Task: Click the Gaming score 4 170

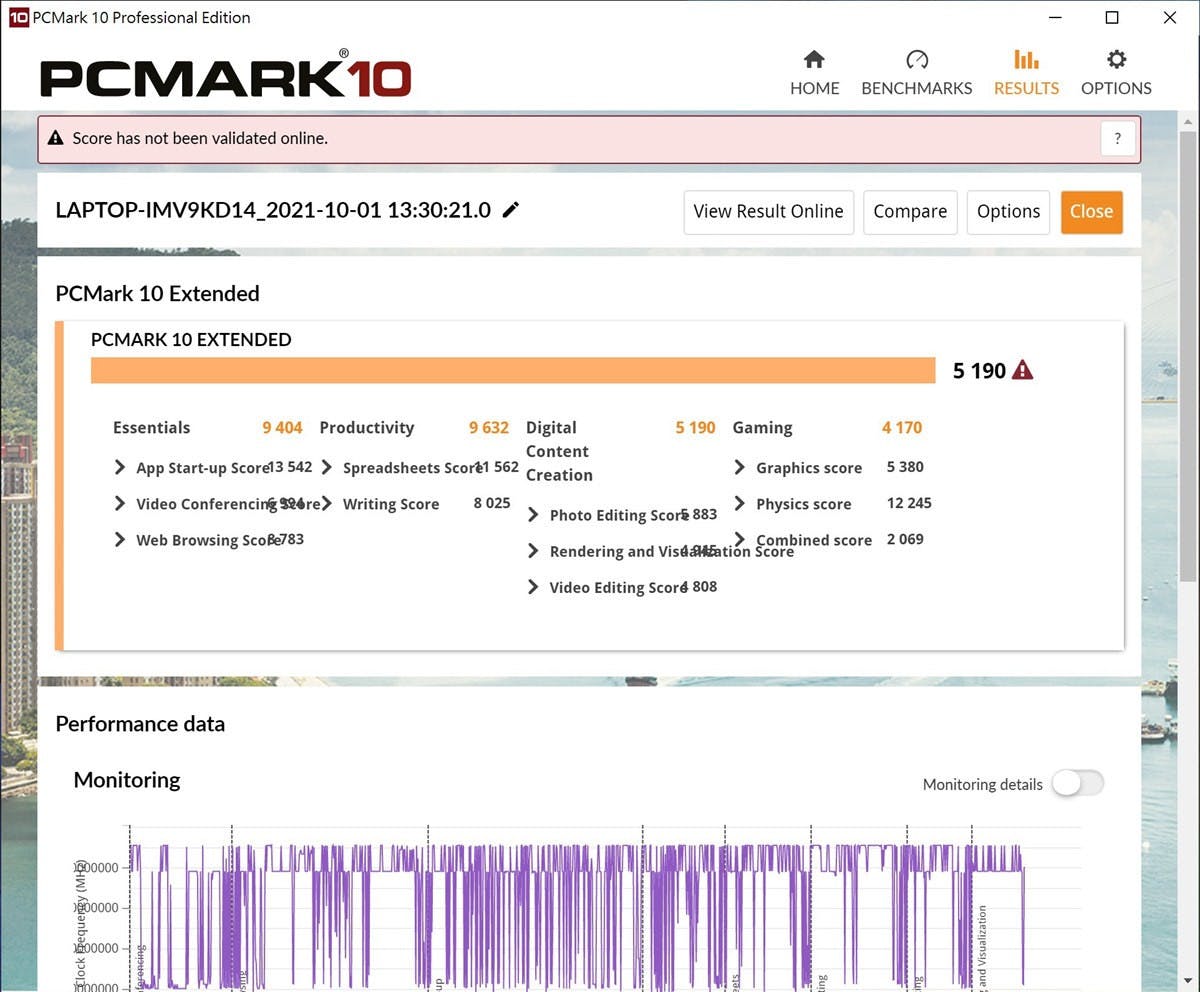Action: [902, 427]
